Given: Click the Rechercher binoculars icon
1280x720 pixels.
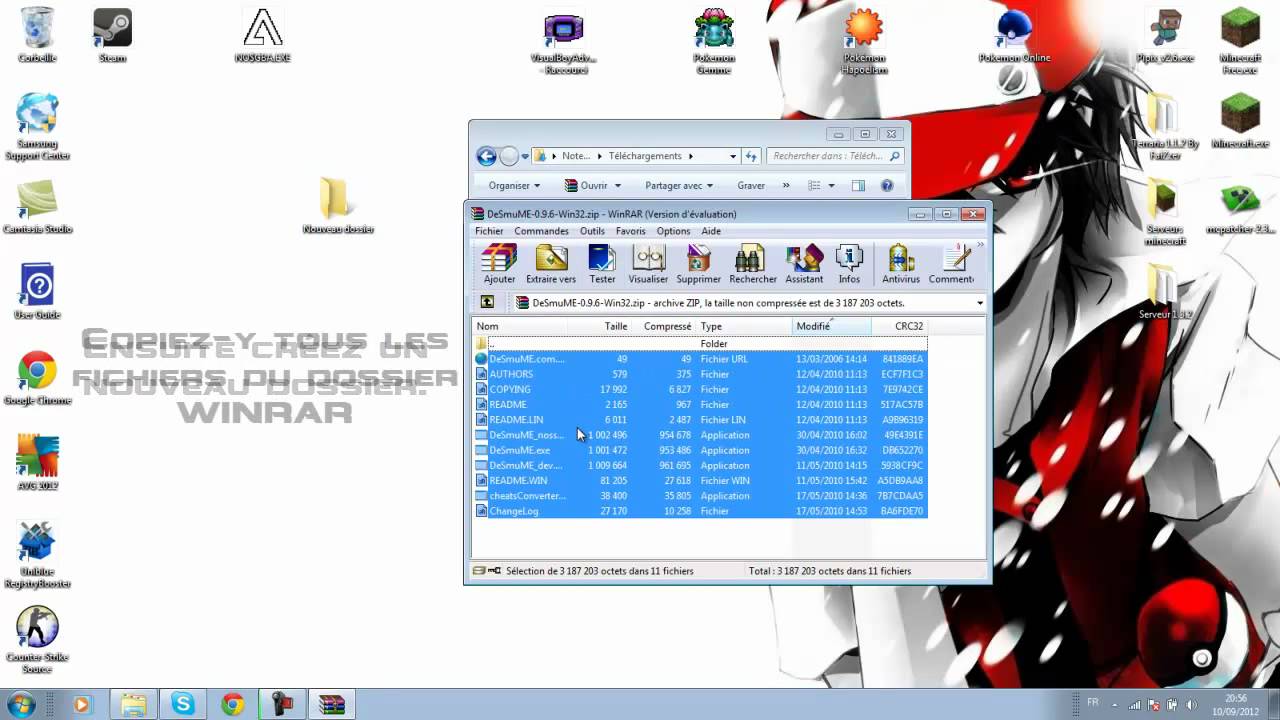Looking at the screenshot, I should point(753,264).
